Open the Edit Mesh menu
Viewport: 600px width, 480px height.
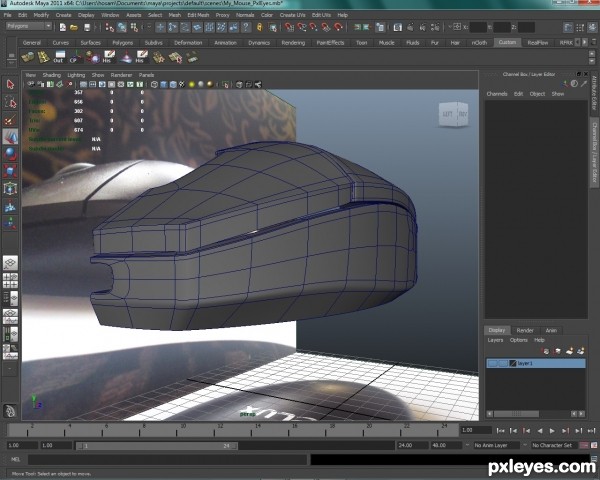click(198, 15)
